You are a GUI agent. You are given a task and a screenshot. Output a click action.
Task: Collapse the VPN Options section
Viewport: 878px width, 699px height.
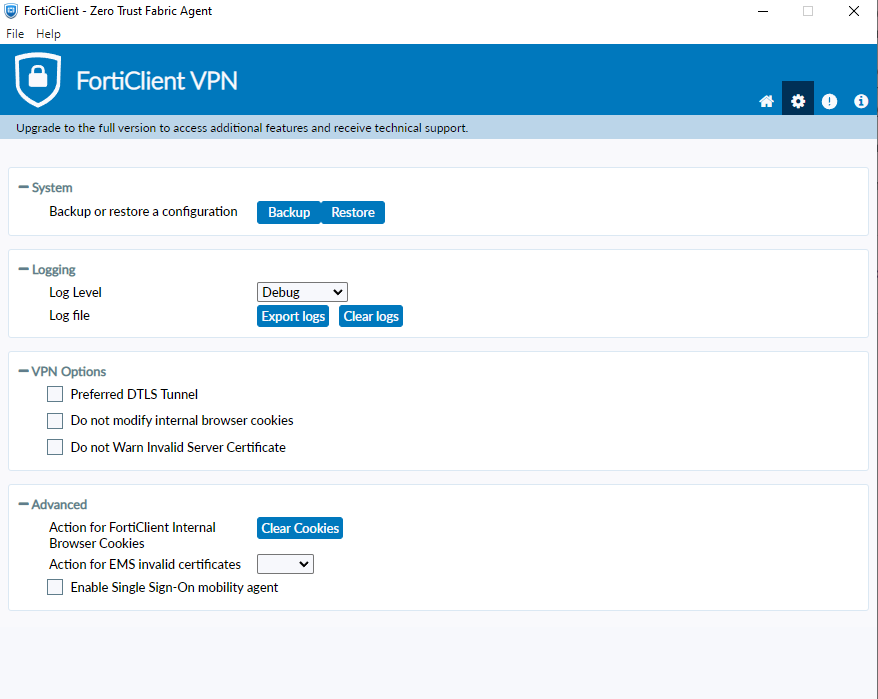click(24, 371)
